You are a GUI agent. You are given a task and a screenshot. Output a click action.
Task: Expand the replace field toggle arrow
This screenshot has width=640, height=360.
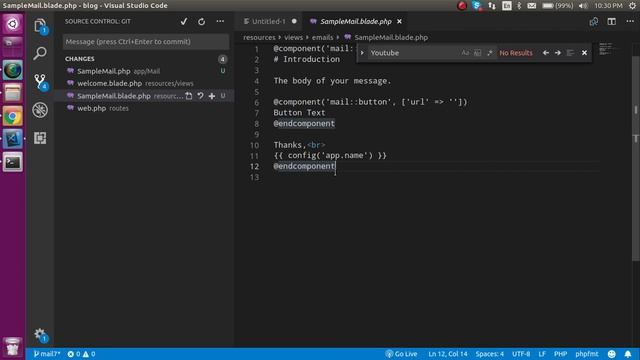362,53
